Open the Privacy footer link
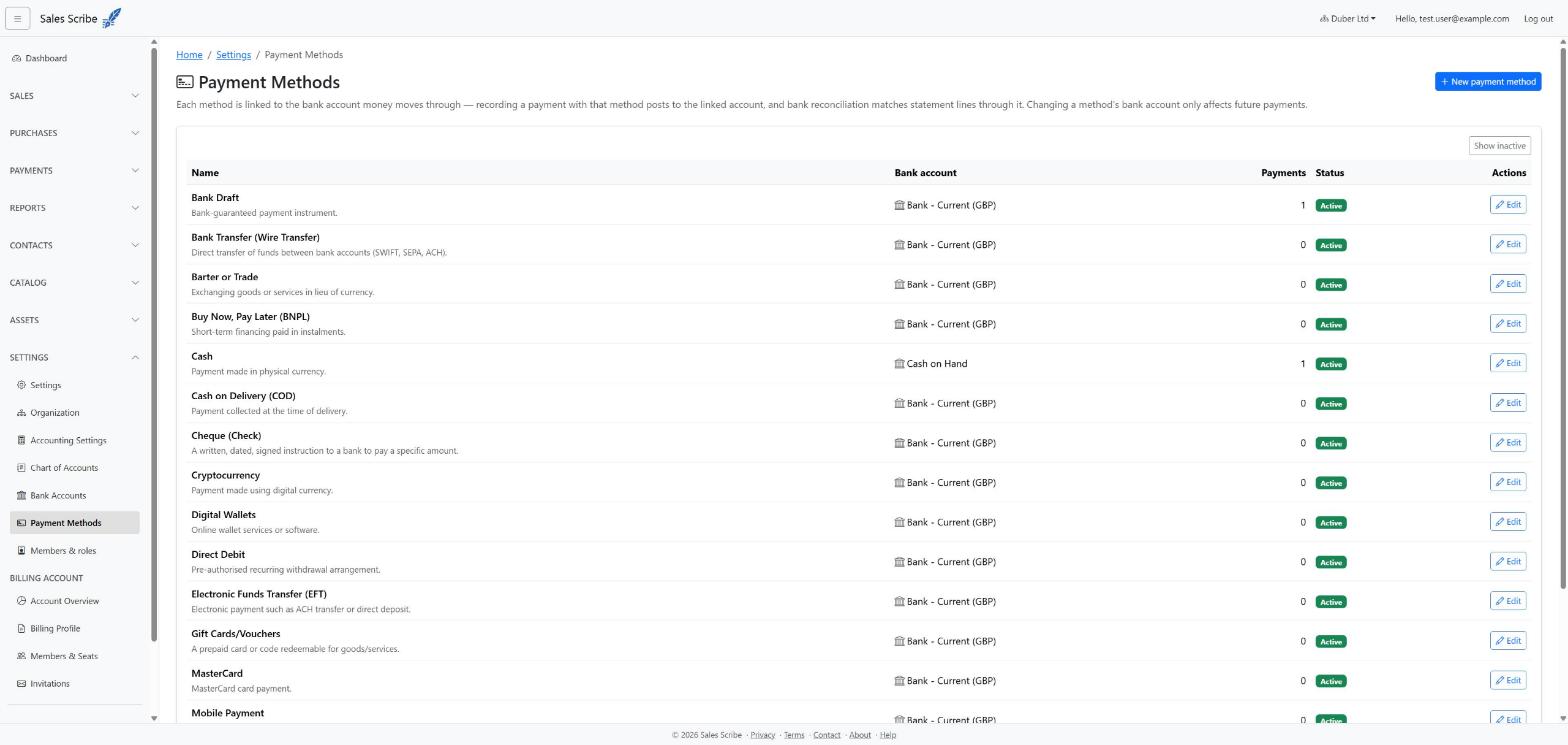Viewport: 1568px width, 745px height. (x=763, y=735)
